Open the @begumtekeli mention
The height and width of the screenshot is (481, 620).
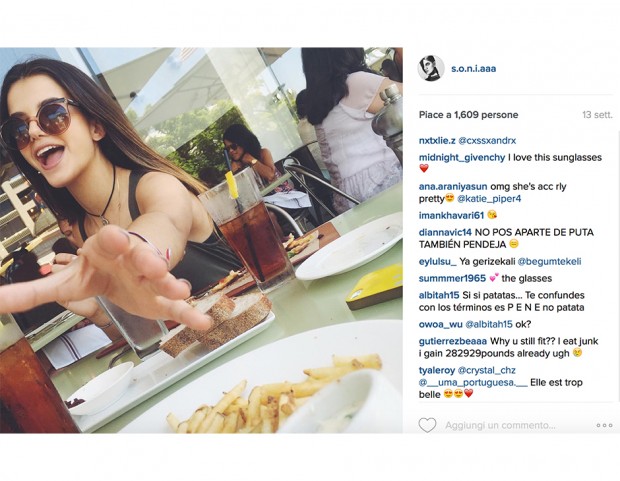pos(549,261)
